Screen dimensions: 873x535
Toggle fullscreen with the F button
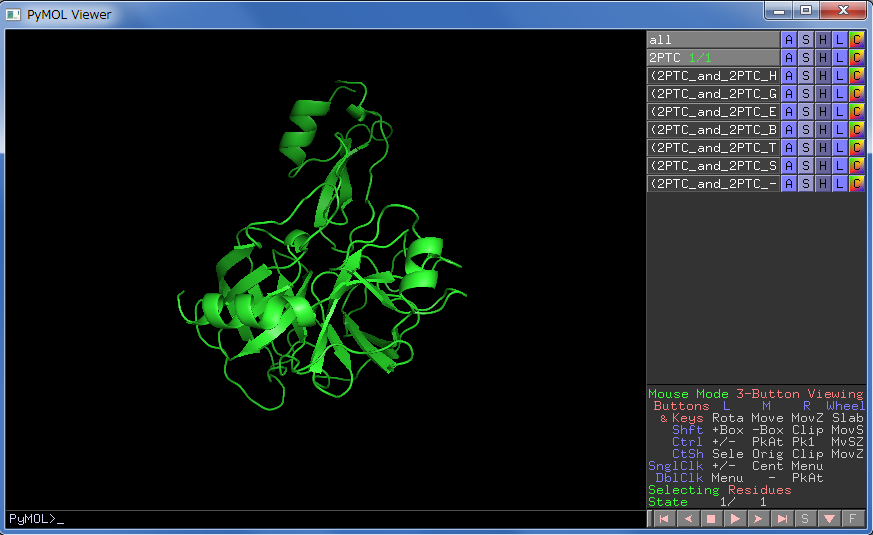pos(853,519)
